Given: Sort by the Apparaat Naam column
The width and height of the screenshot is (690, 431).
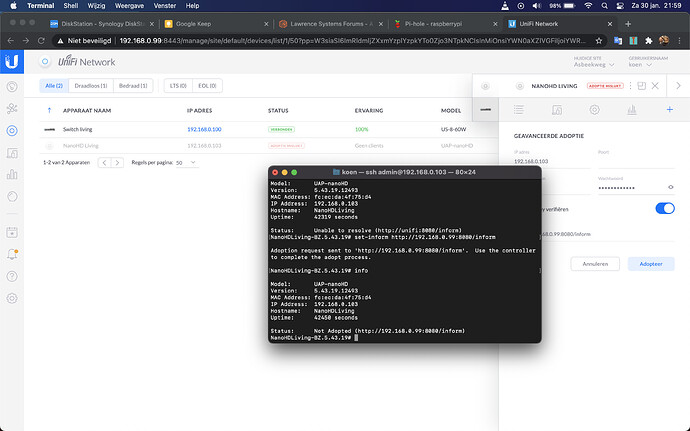Looking at the screenshot, I should click(x=87, y=111).
